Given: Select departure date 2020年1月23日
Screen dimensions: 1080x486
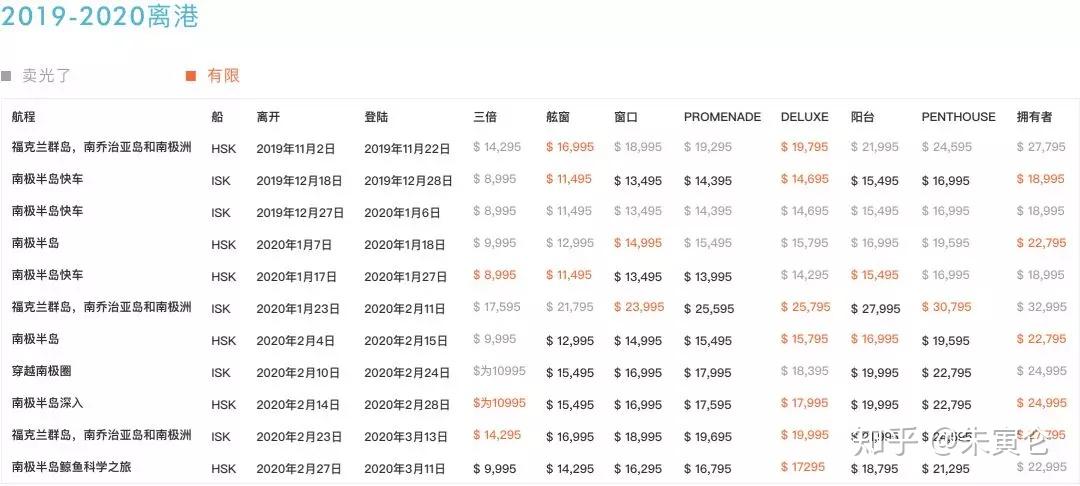Looking at the screenshot, I should 298,309.
